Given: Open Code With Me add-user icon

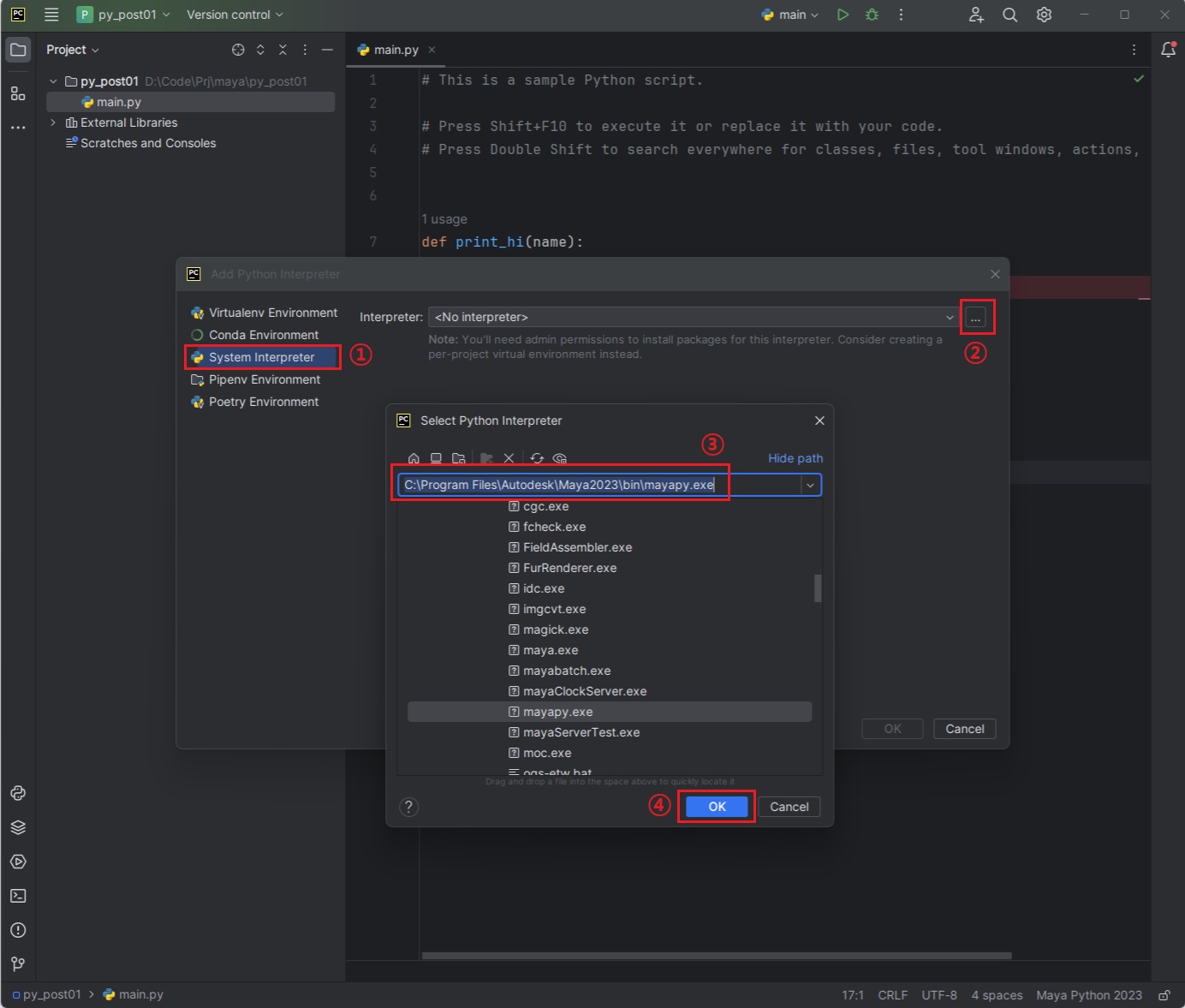Looking at the screenshot, I should coord(976,15).
